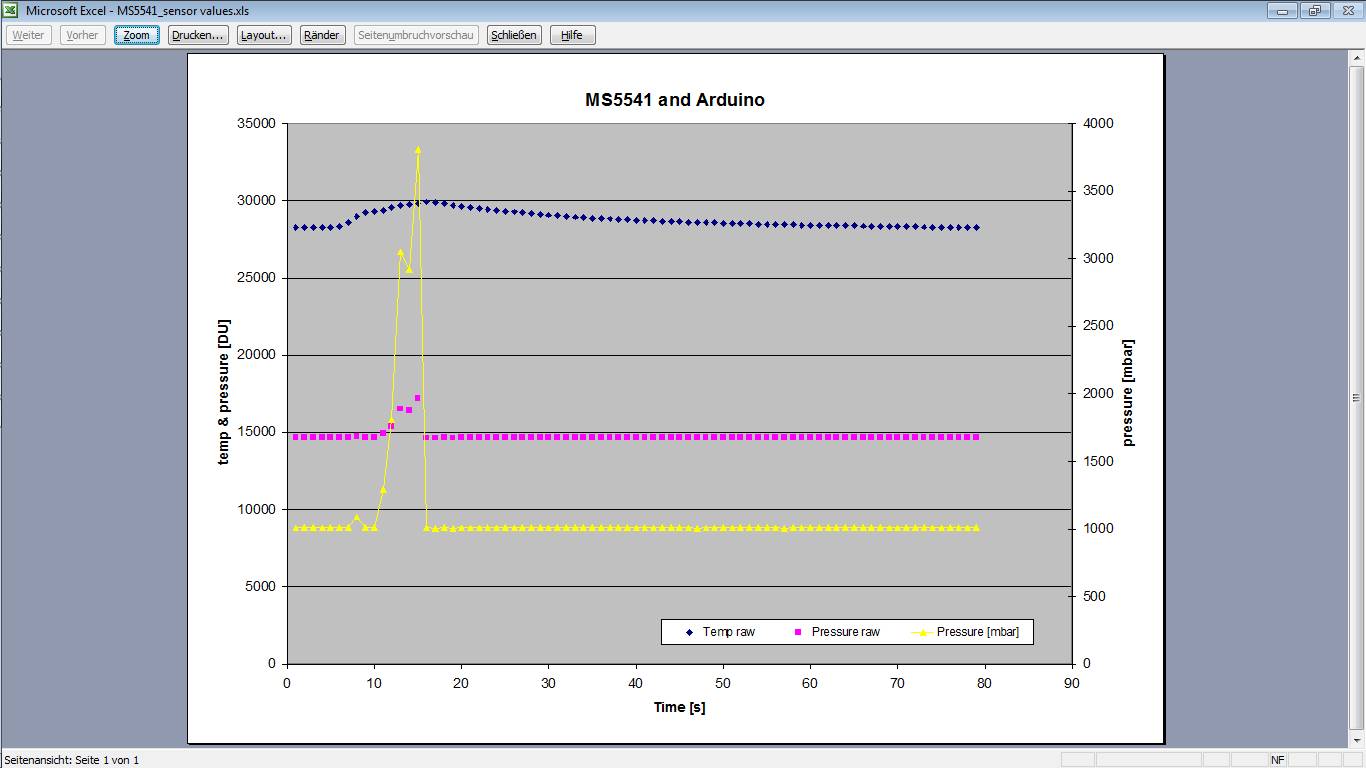1366x768 pixels.
Task: Click the Zoom button in print preview
Action: click(x=136, y=35)
